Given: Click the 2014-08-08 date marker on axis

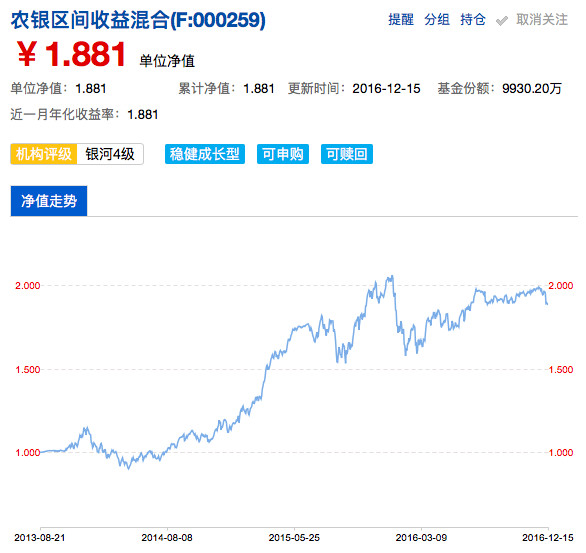Looking at the screenshot, I should coord(167,537).
